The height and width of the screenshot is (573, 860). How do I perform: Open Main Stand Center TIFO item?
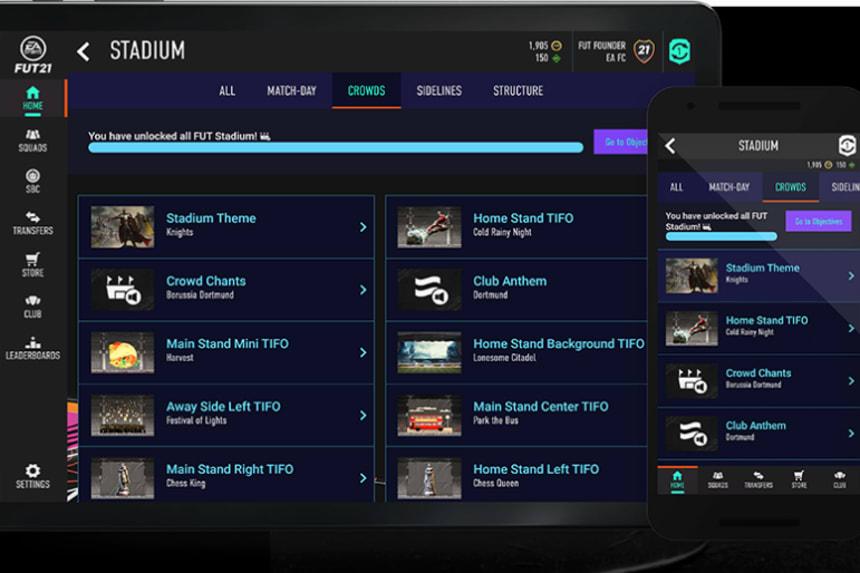(517, 415)
